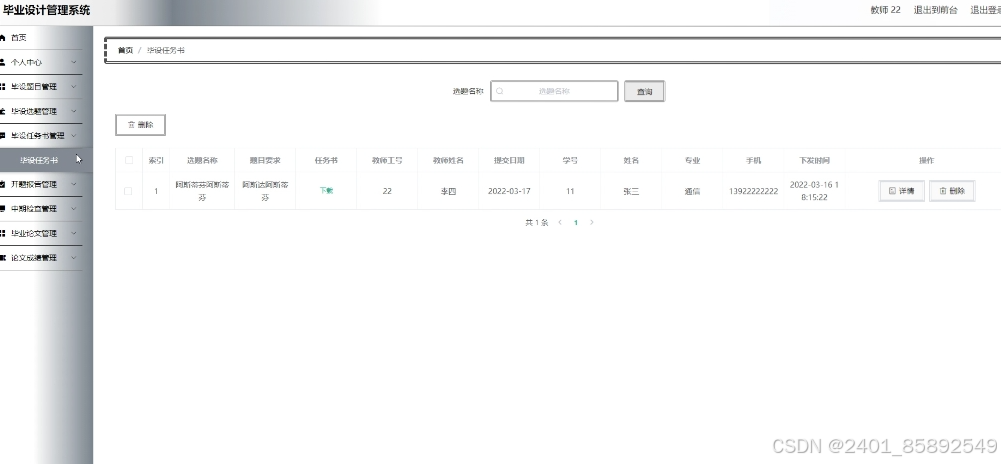Click the 下载 link in 任务书 column

326,191
